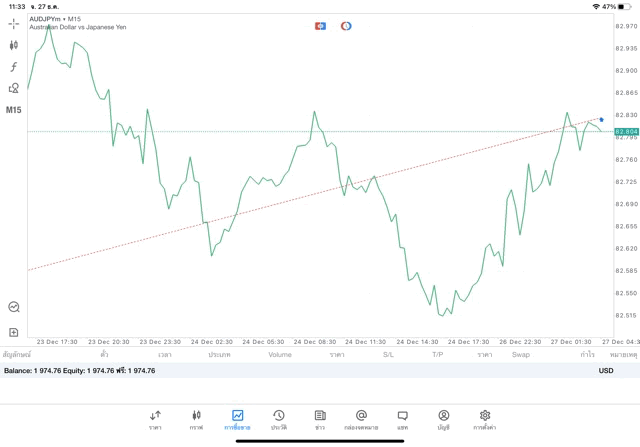Open the History (ประวัติ) clock tab
This screenshot has width=640, height=447.
tap(278, 419)
